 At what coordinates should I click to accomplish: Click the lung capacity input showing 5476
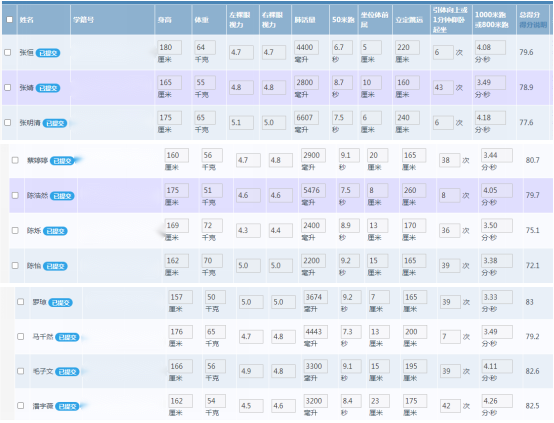313,190
